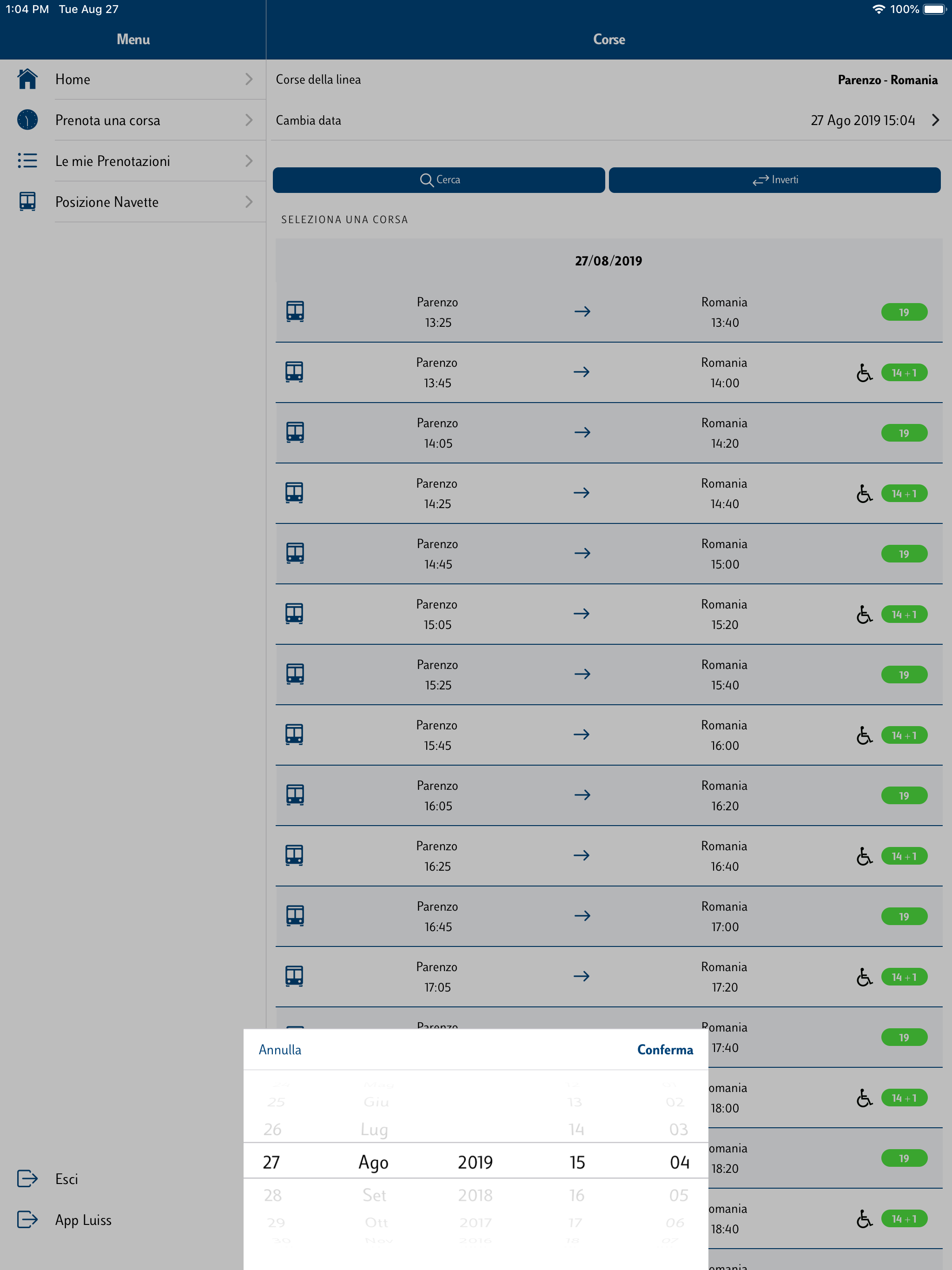Tap the clock icon for Prenota una corsa

tap(27, 120)
